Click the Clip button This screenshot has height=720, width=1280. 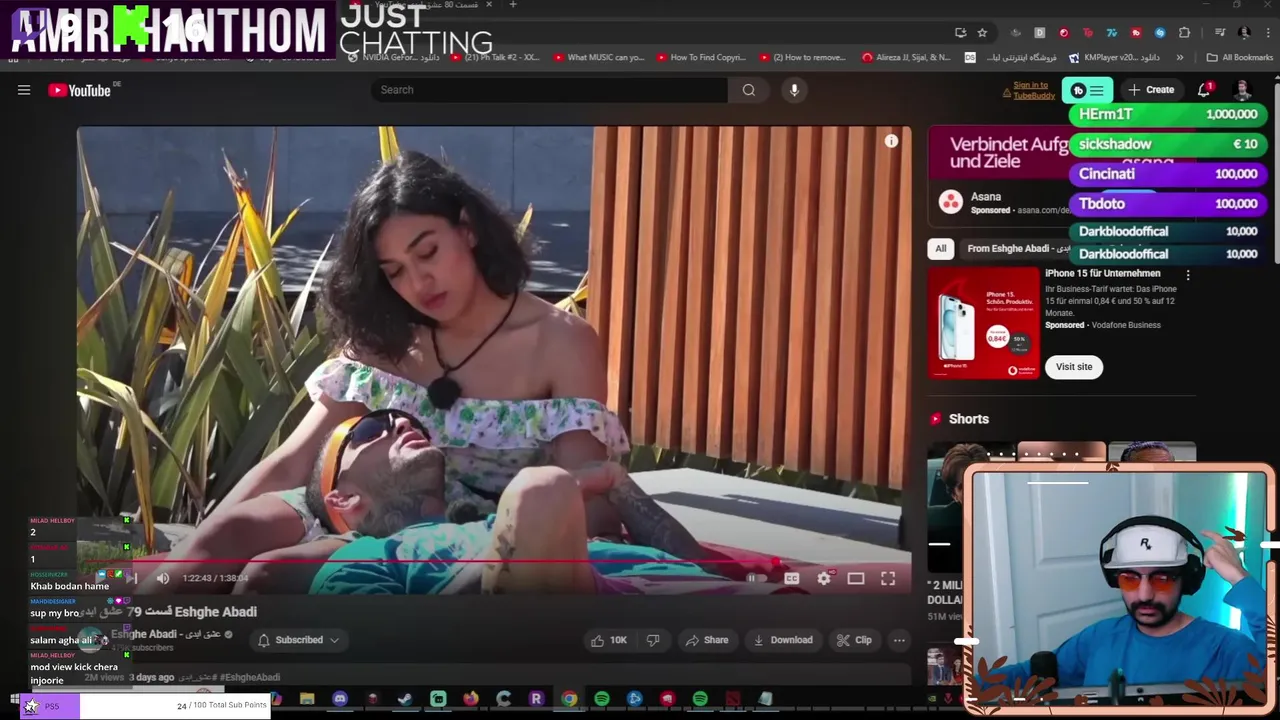click(854, 640)
